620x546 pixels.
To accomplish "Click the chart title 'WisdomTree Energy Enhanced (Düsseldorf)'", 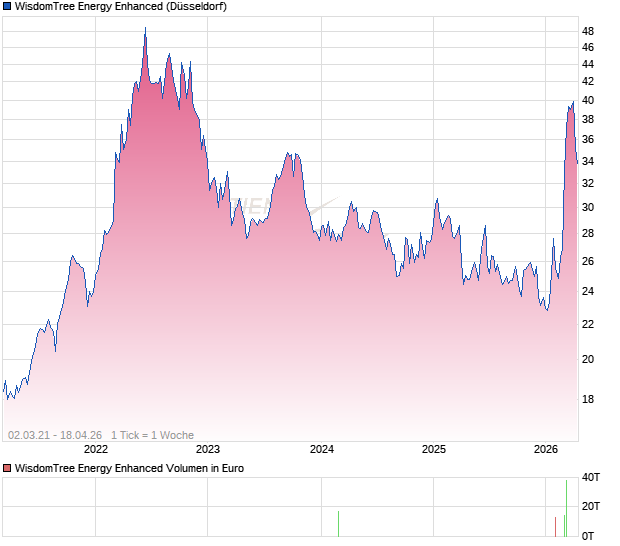I will click(121, 6).
